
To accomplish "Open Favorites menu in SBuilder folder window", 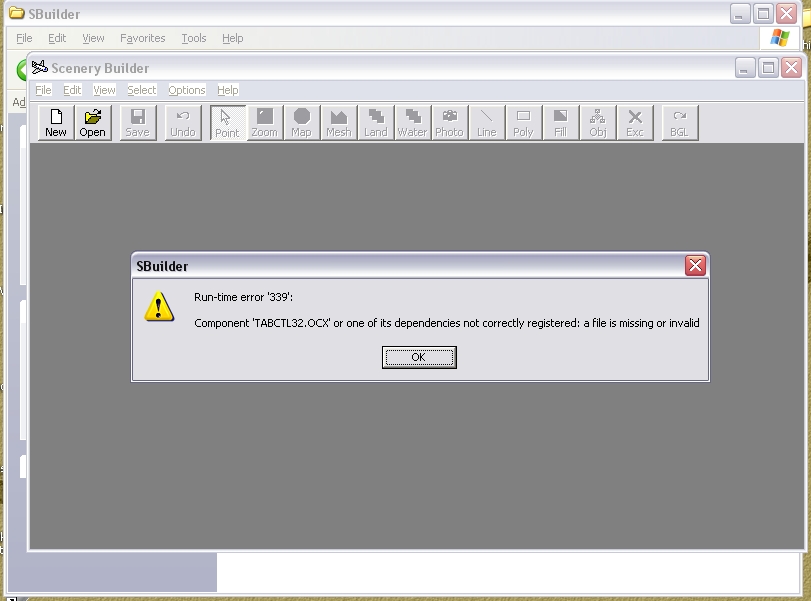I will coord(143,38).
